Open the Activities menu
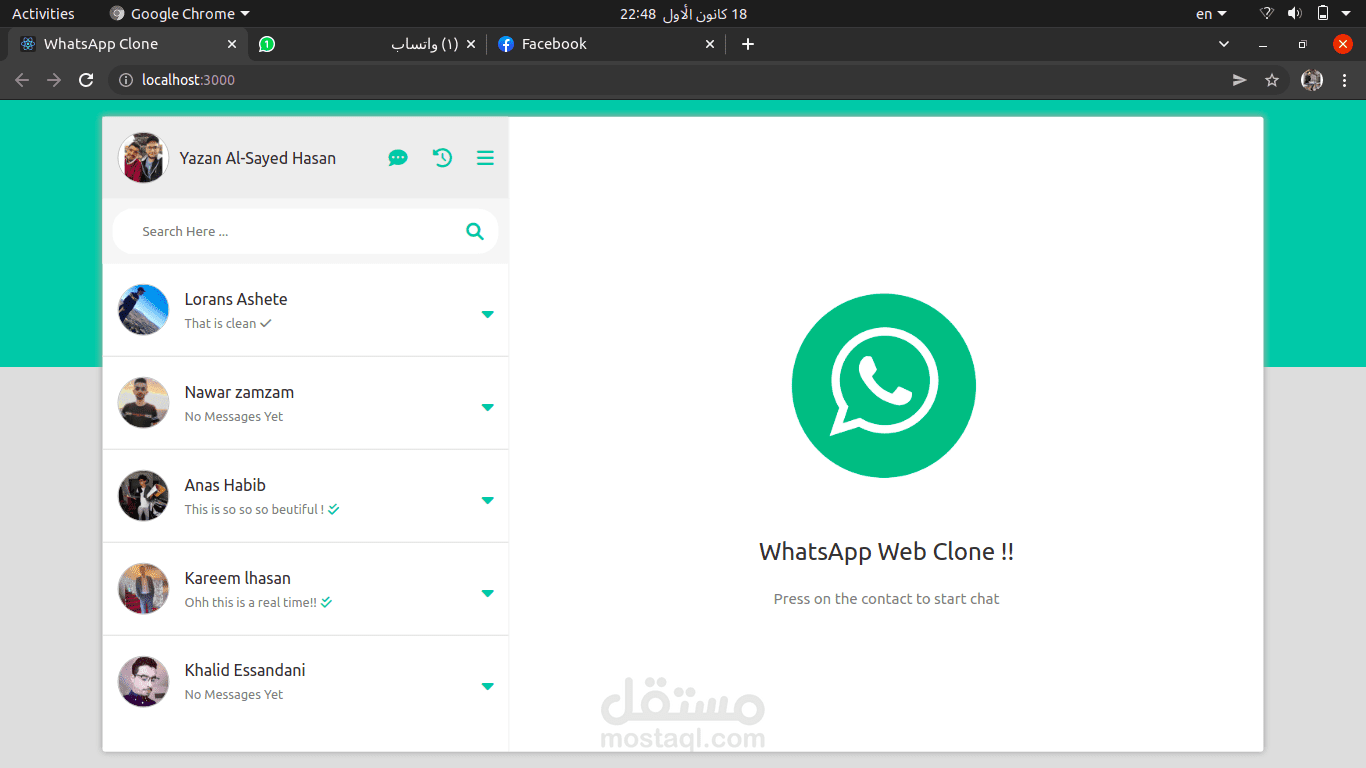The width and height of the screenshot is (1366, 768). tap(43, 13)
